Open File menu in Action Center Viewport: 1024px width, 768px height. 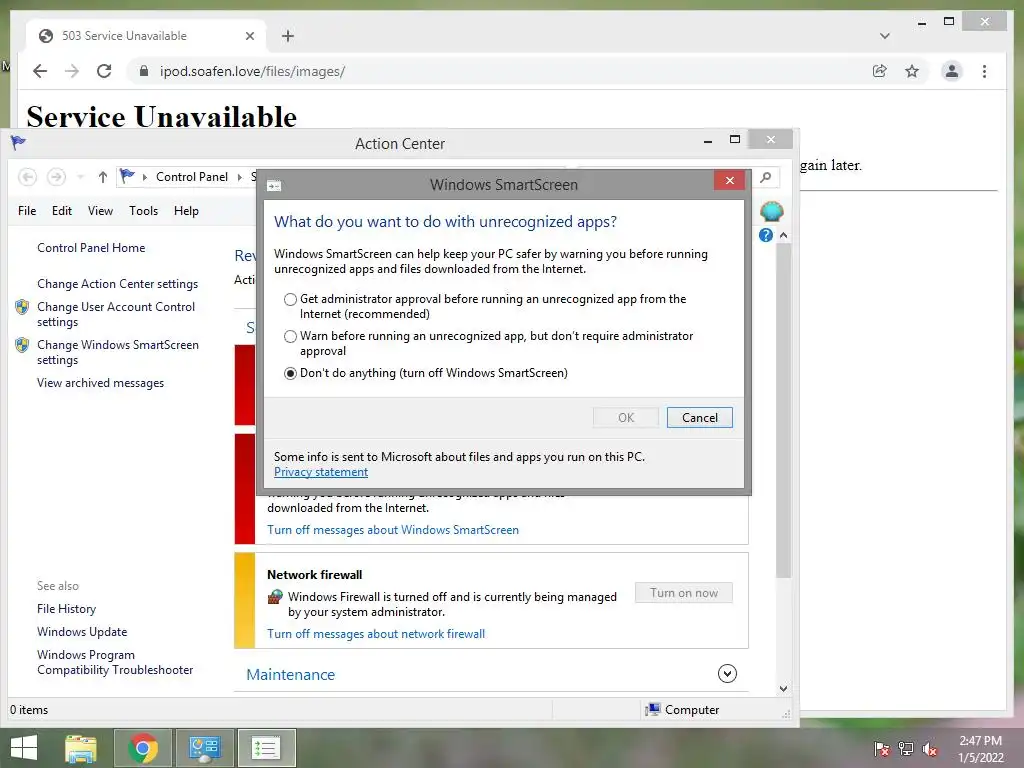point(27,211)
